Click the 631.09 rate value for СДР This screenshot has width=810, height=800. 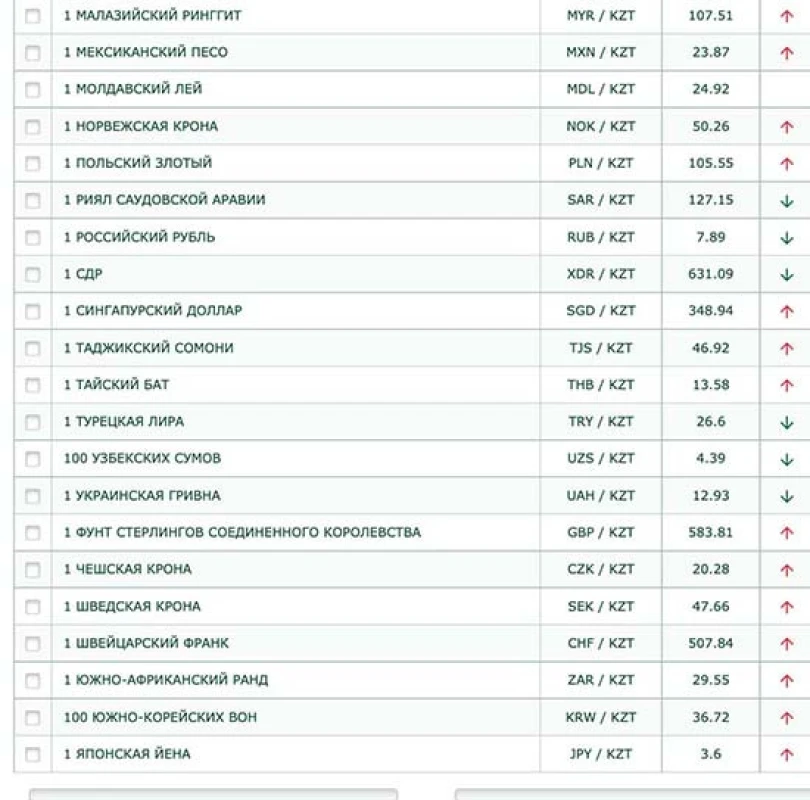710,274
